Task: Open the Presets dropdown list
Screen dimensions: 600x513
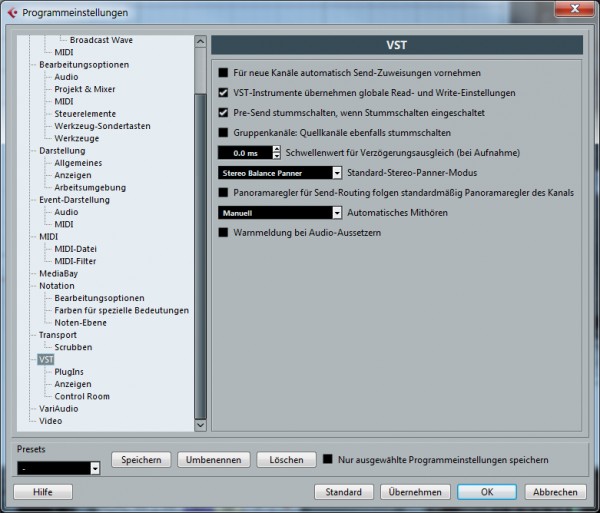Action: pos(95,468)
